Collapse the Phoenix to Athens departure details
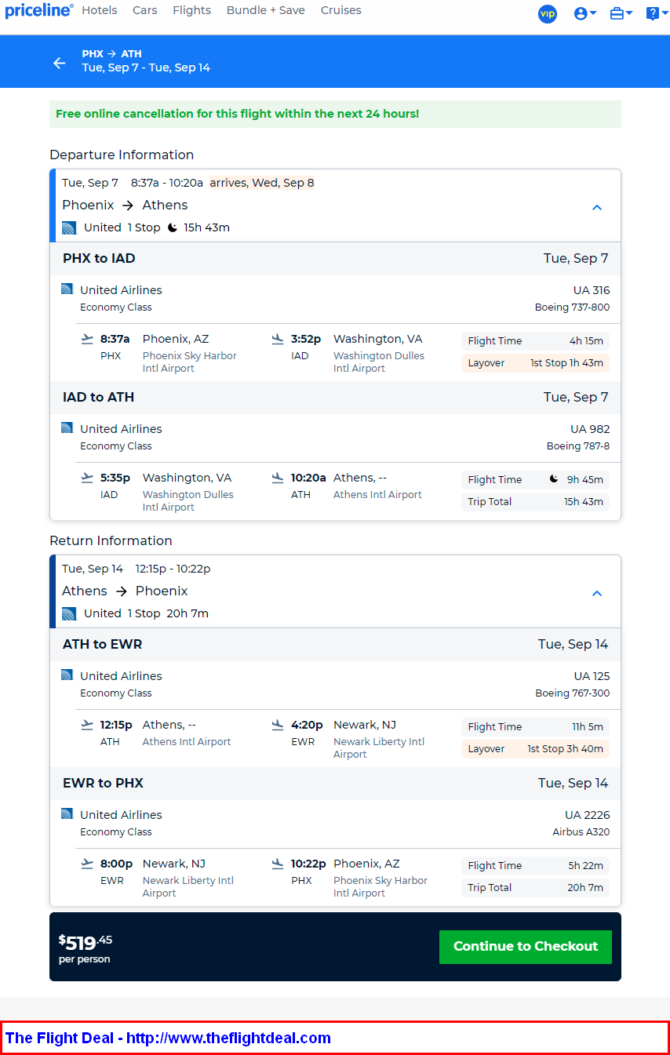 click(597, 207)
